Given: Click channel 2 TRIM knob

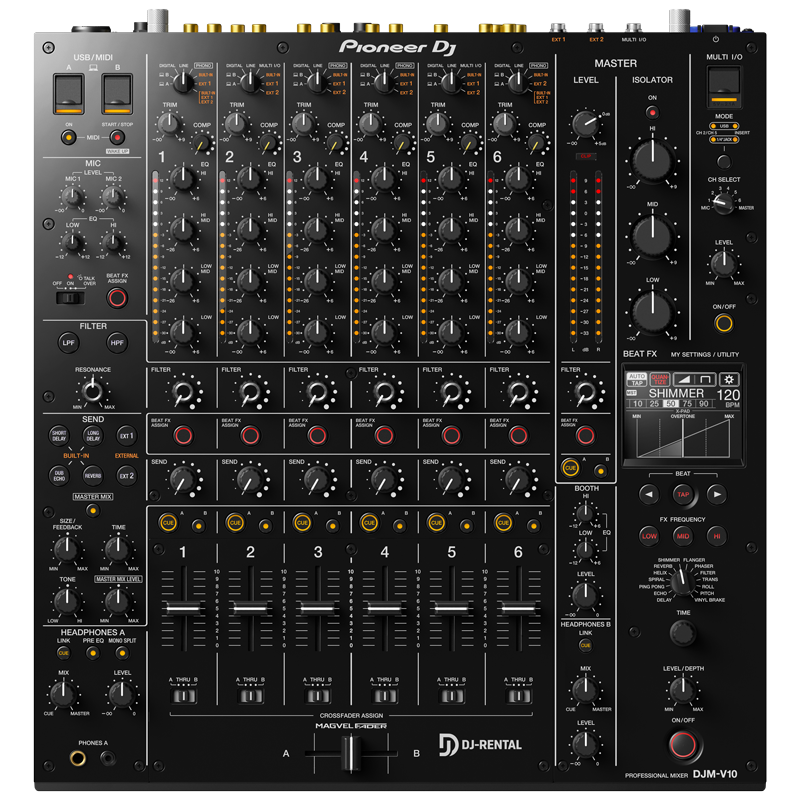Looking at the screenshot, I should [236, 123].
